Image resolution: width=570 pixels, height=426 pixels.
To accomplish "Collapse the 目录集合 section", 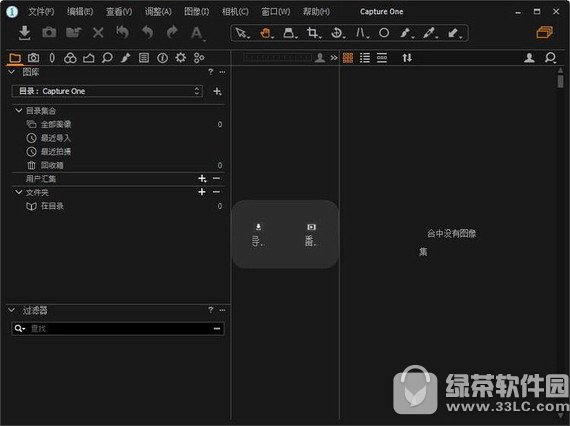I will pos(19,110).
